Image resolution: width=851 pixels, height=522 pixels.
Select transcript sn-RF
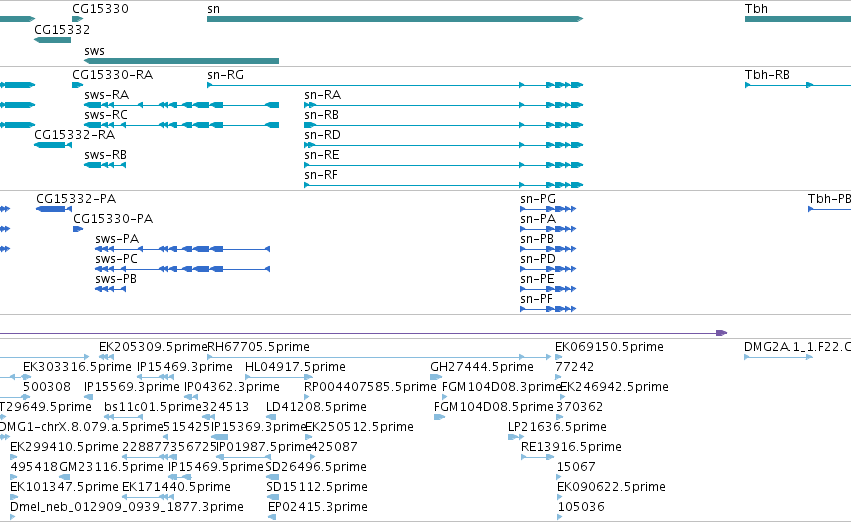[x=443, y=185]
